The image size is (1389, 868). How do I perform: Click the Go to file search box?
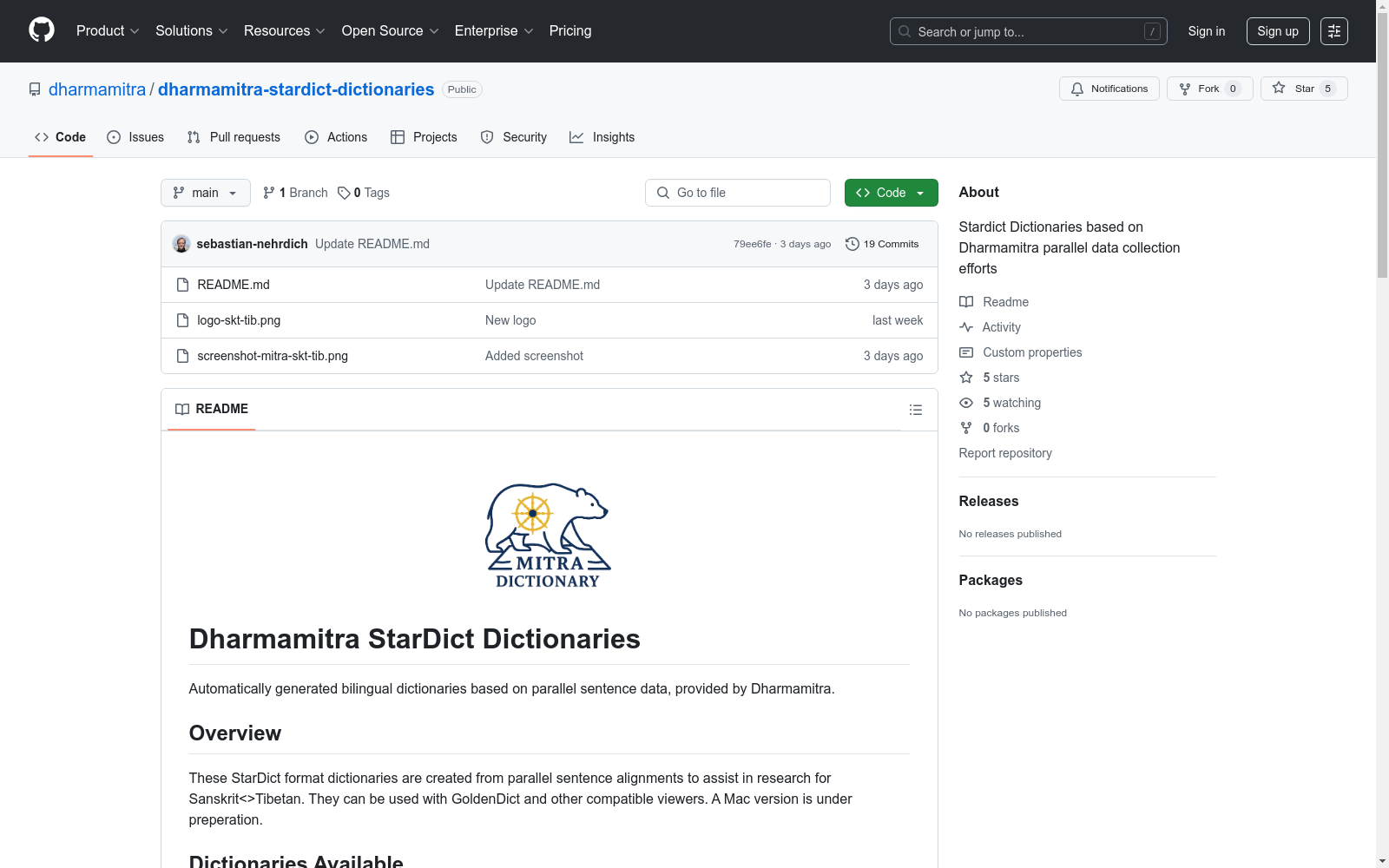coord(738,193)
